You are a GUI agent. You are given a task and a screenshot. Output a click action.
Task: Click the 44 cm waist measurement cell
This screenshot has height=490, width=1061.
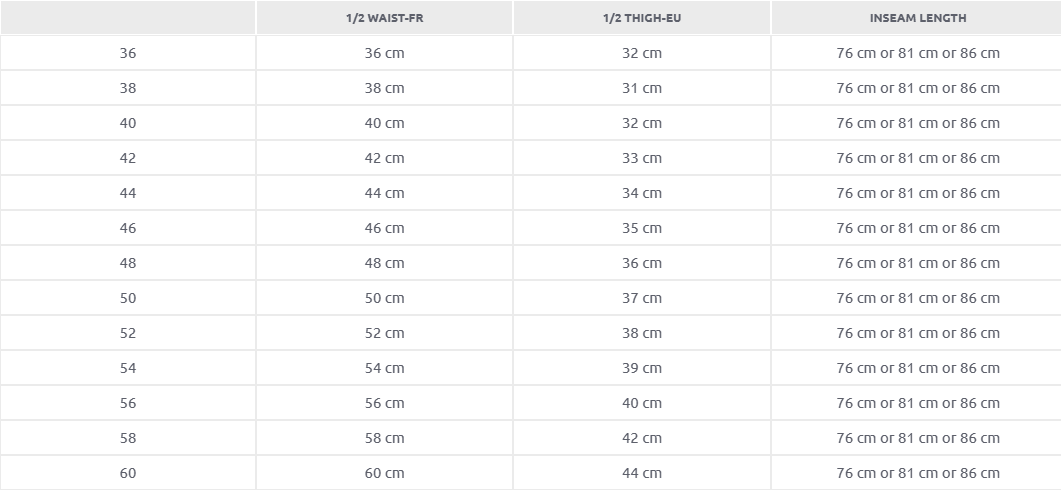384,193
